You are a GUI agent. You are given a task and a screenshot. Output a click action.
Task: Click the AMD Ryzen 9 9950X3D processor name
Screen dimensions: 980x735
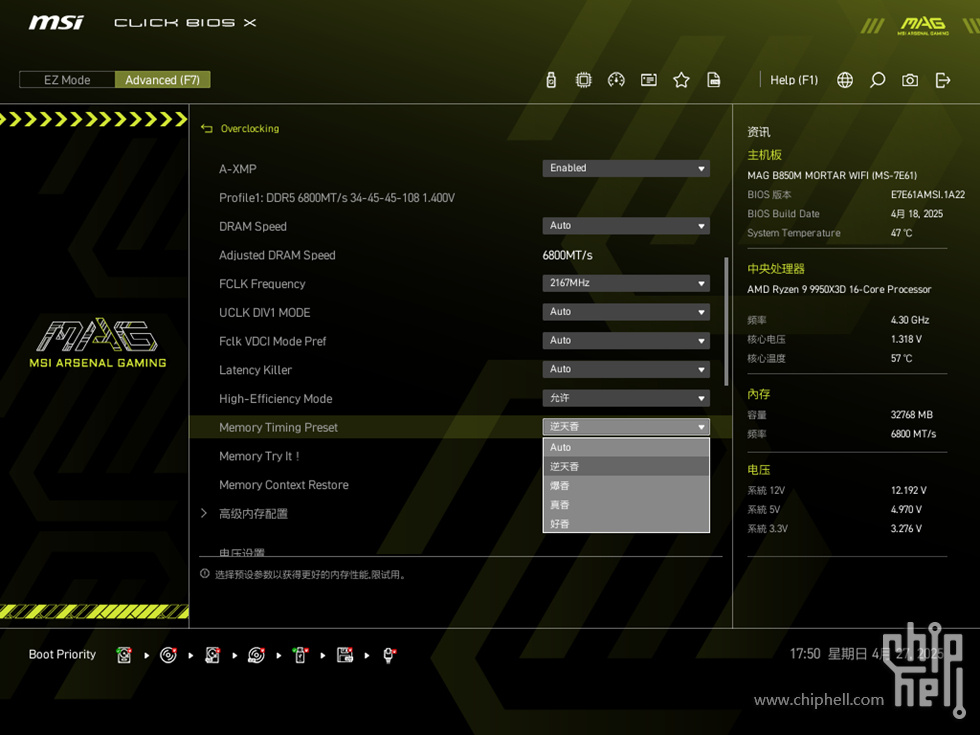839,289
